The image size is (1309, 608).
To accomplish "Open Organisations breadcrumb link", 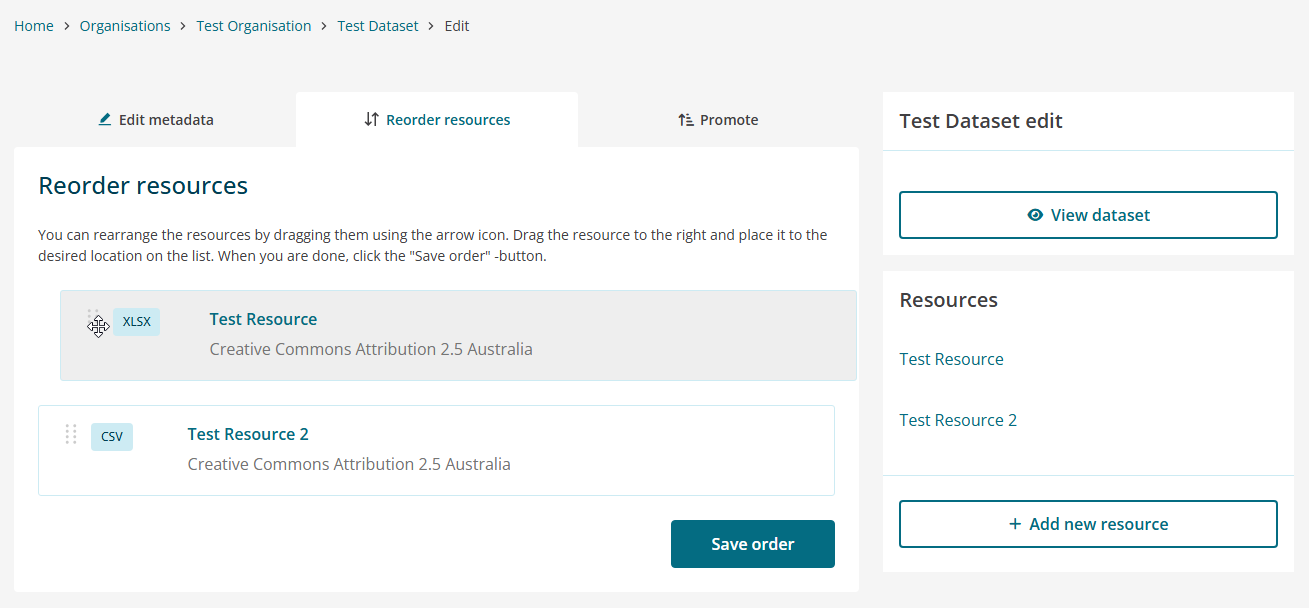I will (x=125, y=26).
